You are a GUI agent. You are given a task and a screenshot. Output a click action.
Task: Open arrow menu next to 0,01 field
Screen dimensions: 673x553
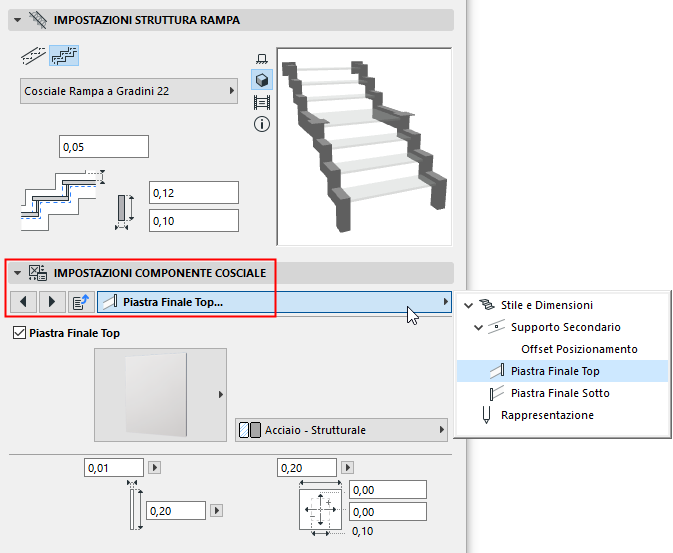(x=155, y=468)
